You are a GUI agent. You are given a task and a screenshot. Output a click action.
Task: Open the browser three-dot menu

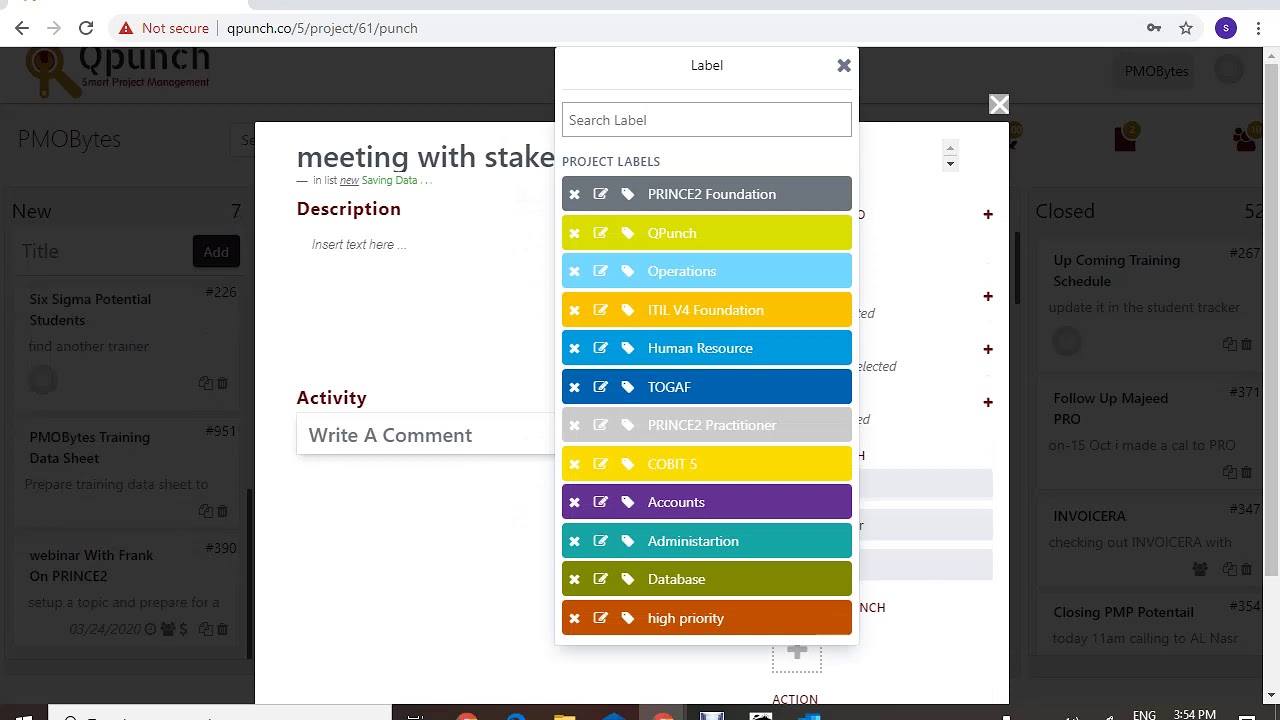pyautogui.click(x=1260, y=28)
